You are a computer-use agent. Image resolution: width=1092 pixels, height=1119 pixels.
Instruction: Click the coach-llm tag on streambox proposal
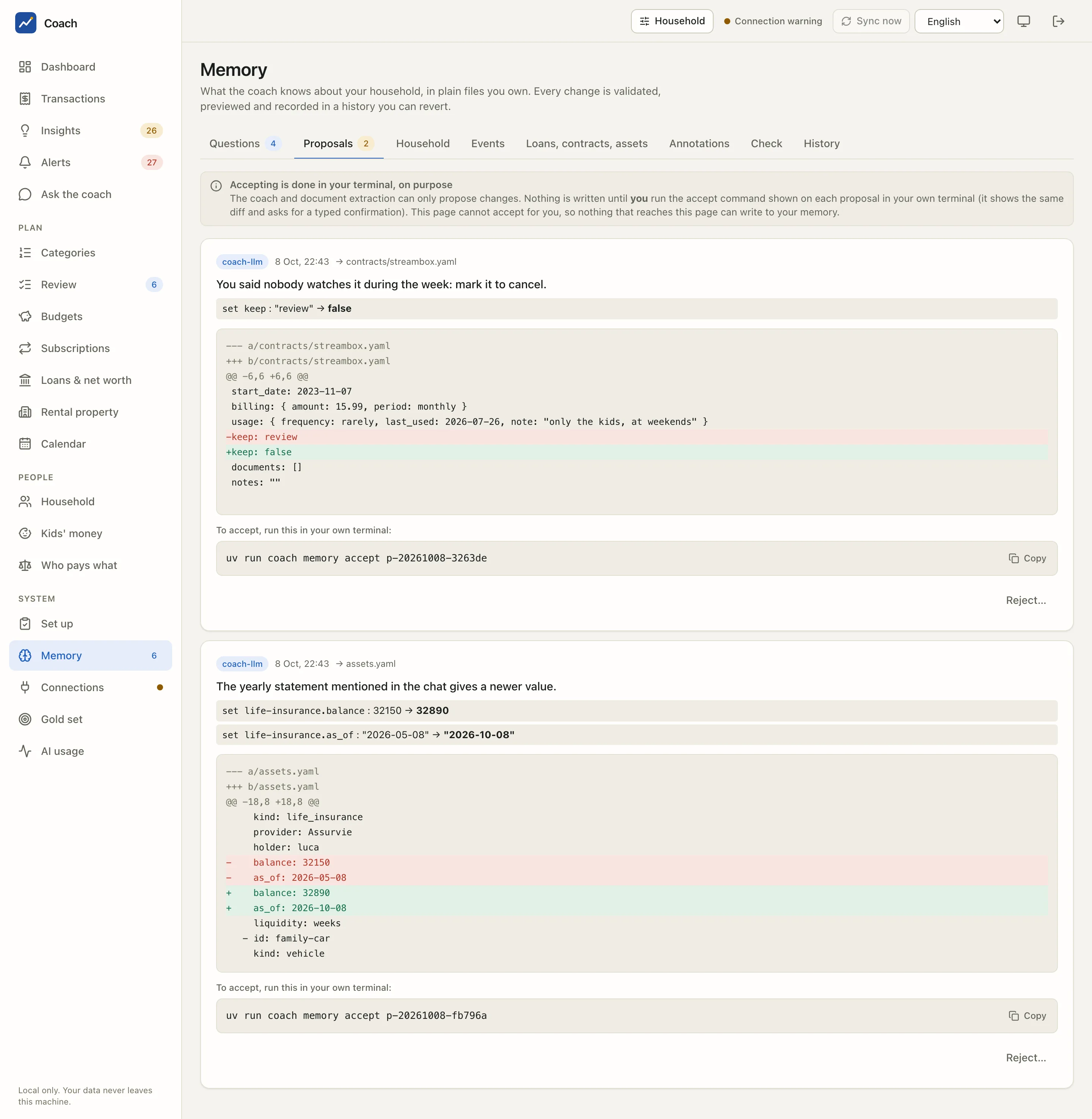pyautogui.click(x=242, y=262)
